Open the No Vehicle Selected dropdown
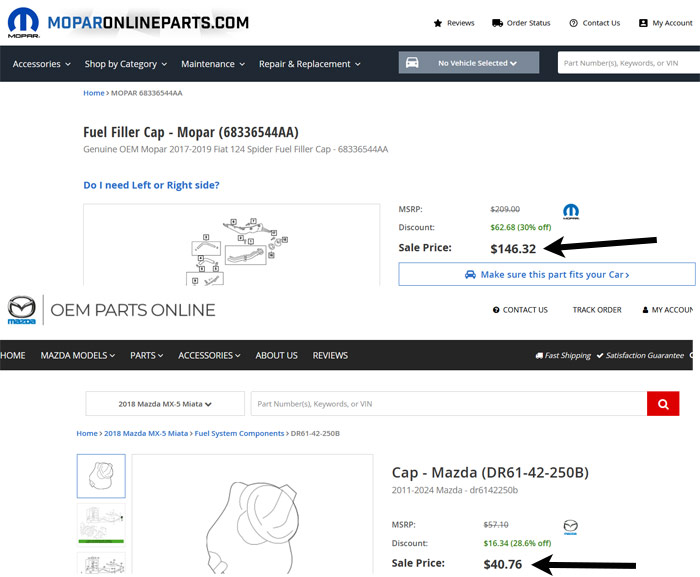The height and width of the screenshot is (577, 700). click(477, 63)
